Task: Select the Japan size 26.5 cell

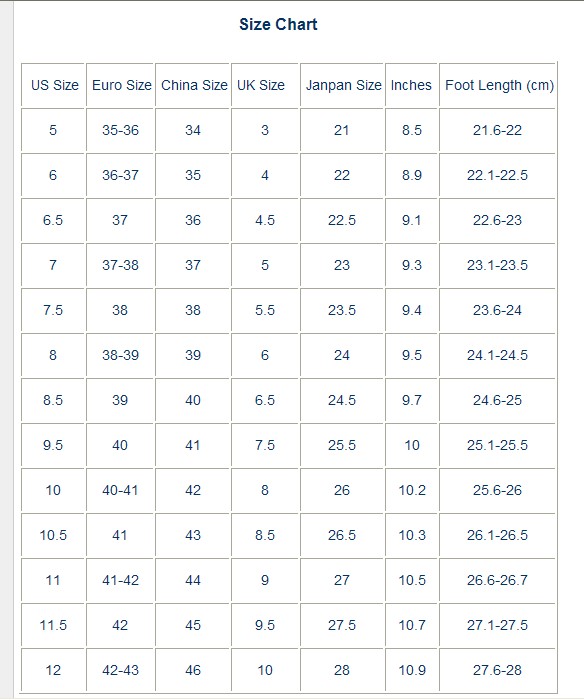Action: pyautogui.click(x=342, y=535)
